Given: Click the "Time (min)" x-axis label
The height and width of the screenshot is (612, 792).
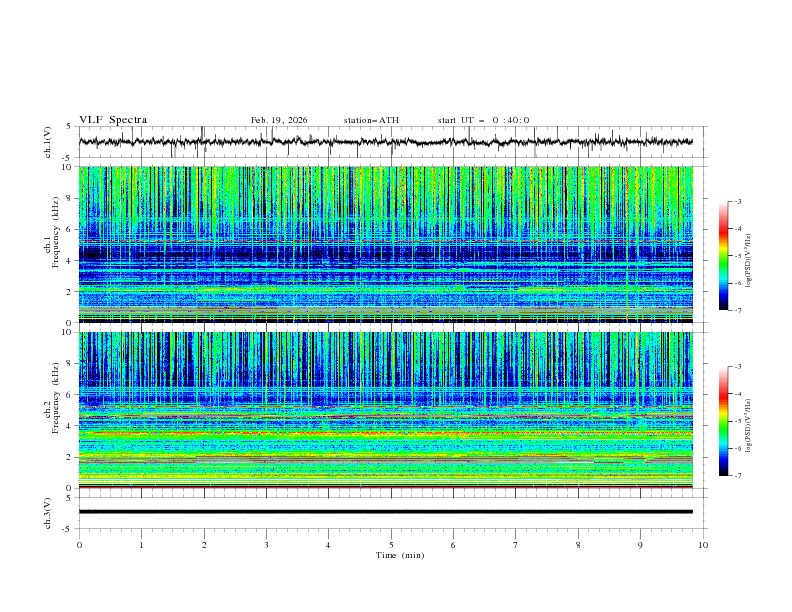Looking at the screenshot, I should (x=400, y=555).
